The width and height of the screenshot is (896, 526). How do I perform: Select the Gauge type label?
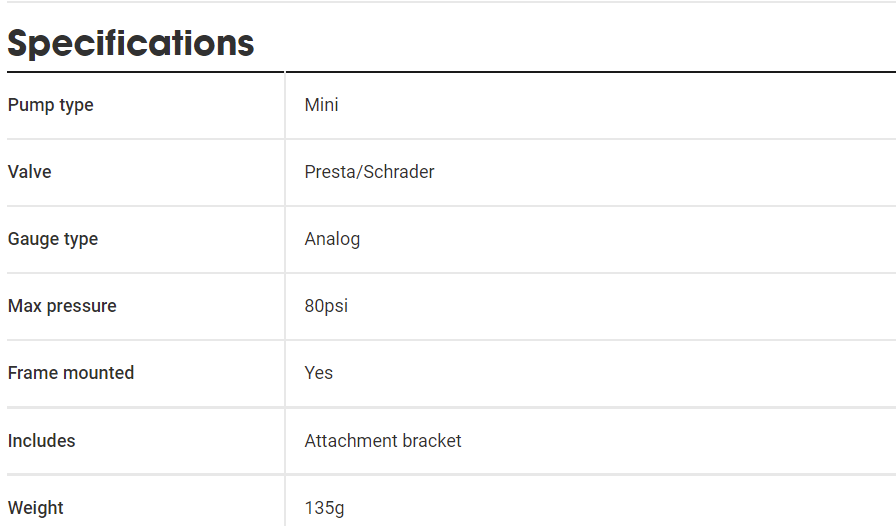tap(53, 239)
